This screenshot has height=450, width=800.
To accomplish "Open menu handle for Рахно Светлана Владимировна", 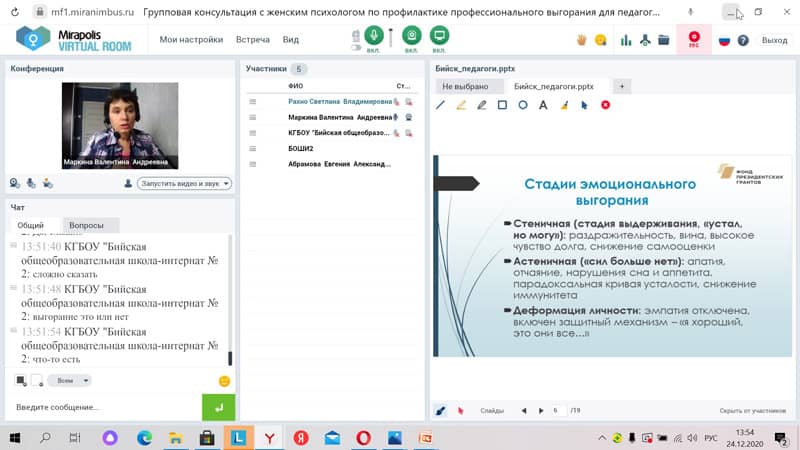I will click(253, 102).
